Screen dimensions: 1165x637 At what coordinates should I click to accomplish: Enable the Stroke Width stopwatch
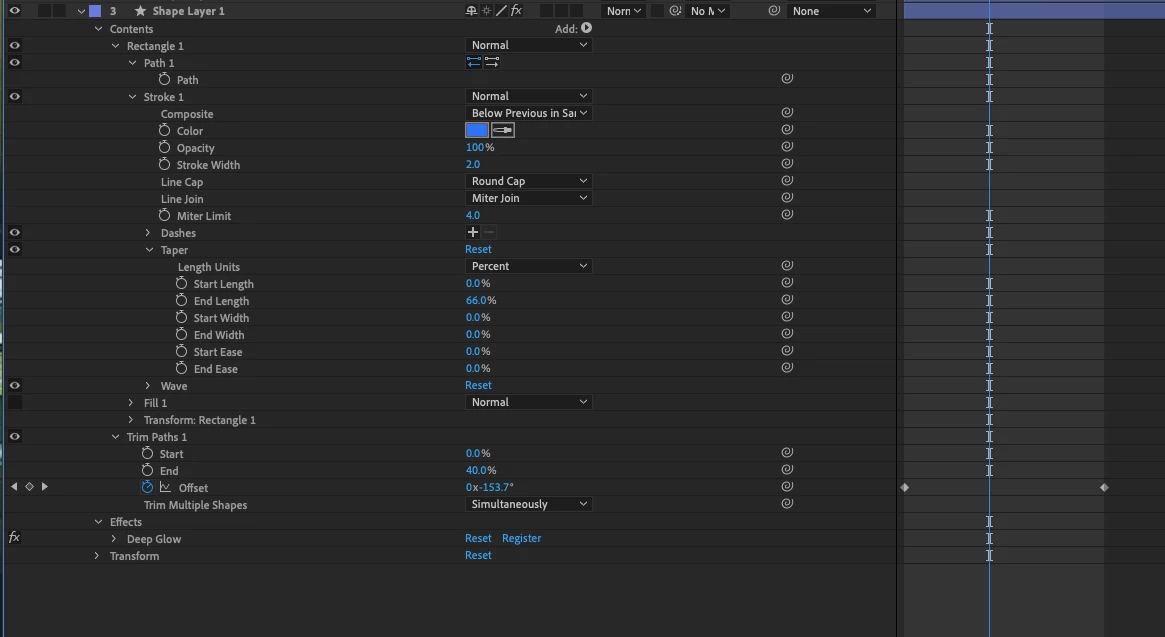164,164
